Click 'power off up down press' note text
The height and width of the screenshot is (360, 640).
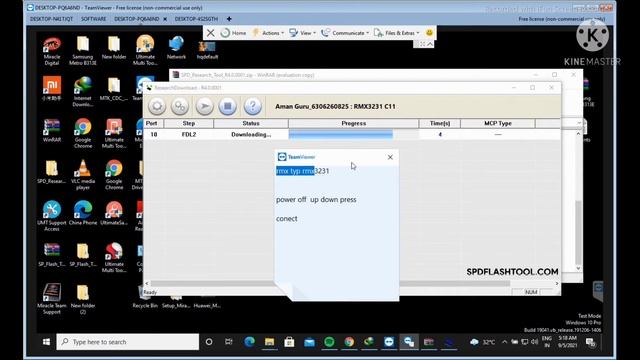coord(316,200)
